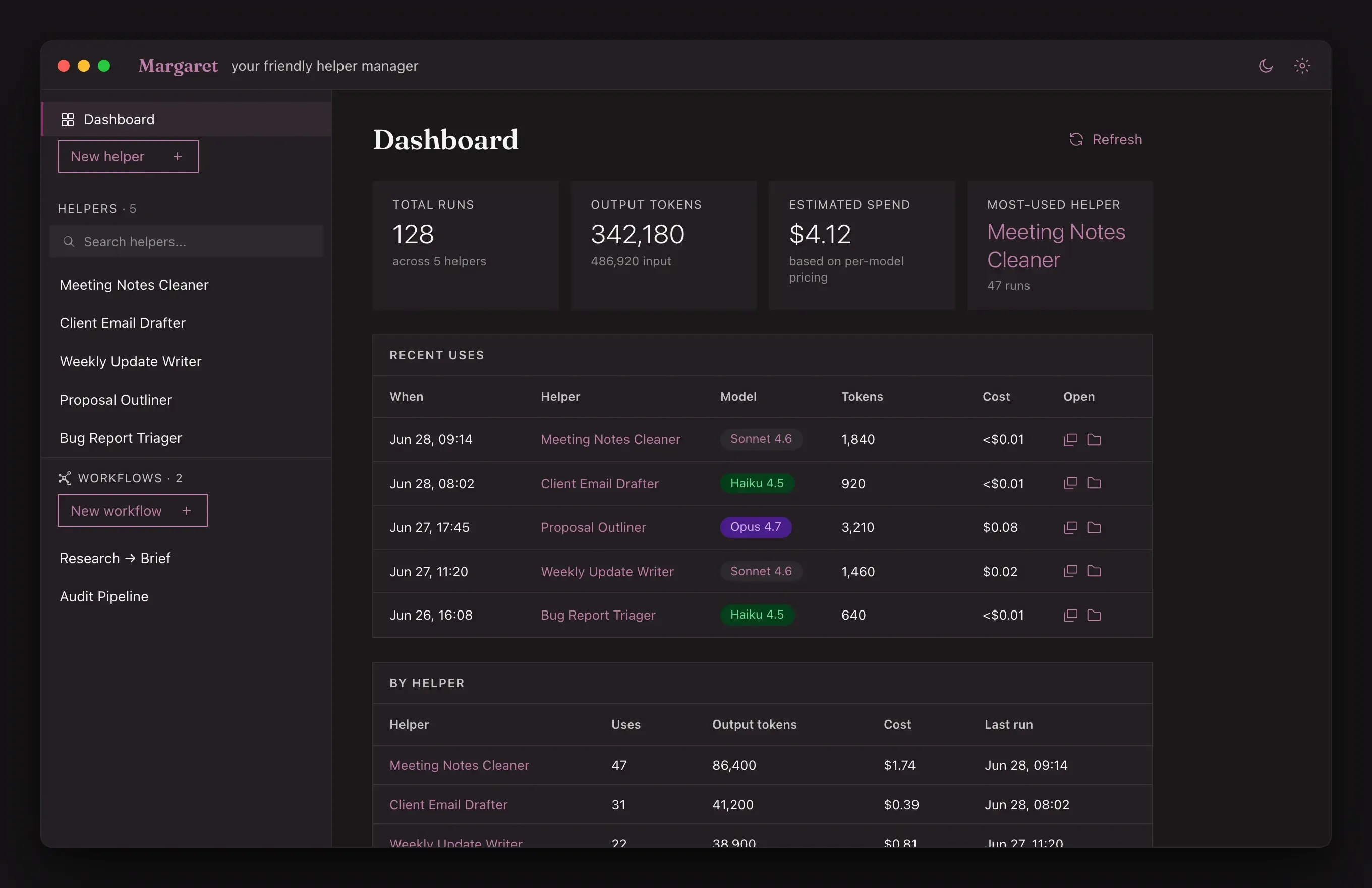
Task: Select Weekly Update Writer in the sidebar
Action: click(x=130, y=362)
